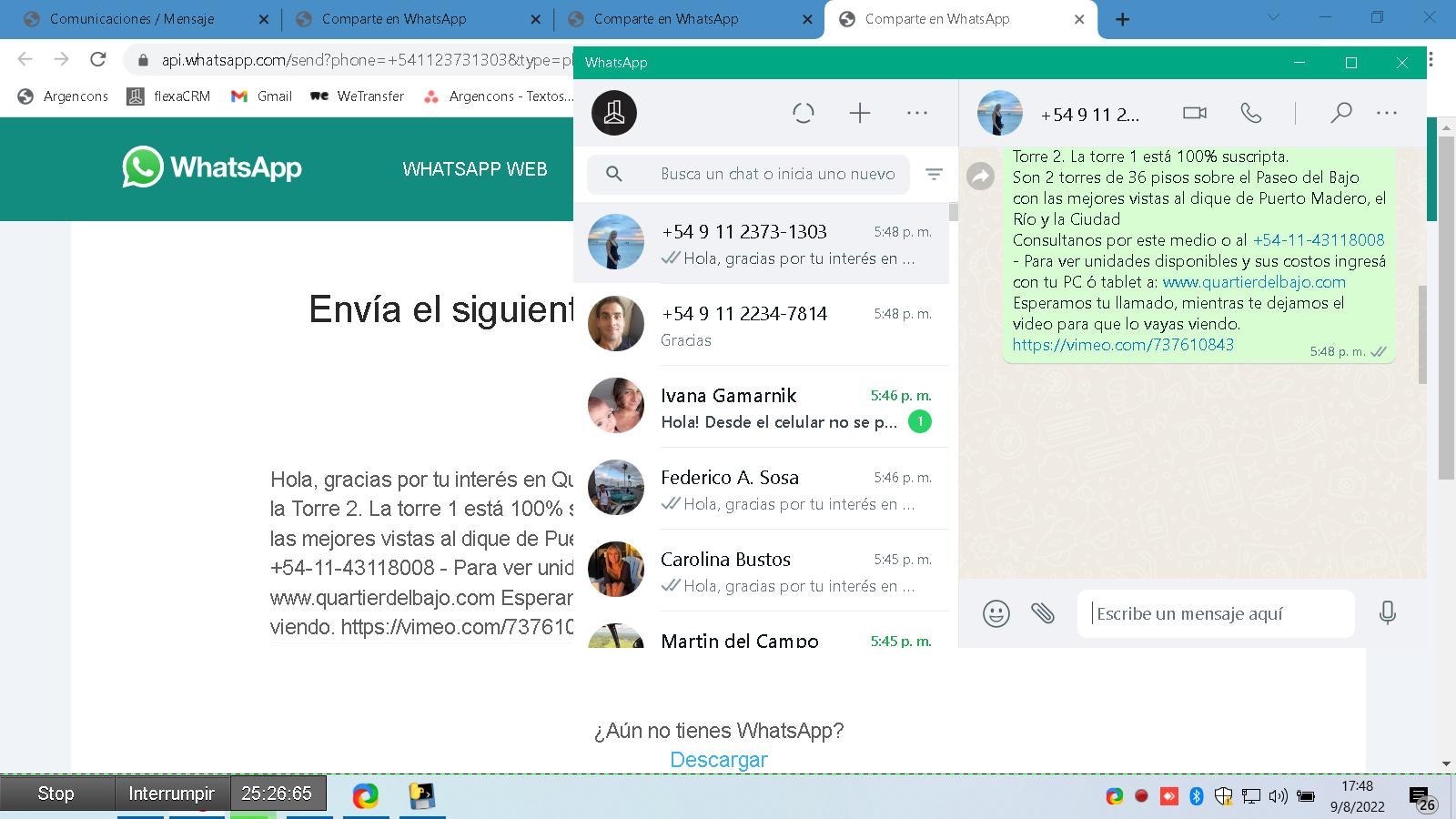Click Stop button on recorder bar
Image resolution: width=1456 pixels, height=819 pixels.
click(56, 794)
